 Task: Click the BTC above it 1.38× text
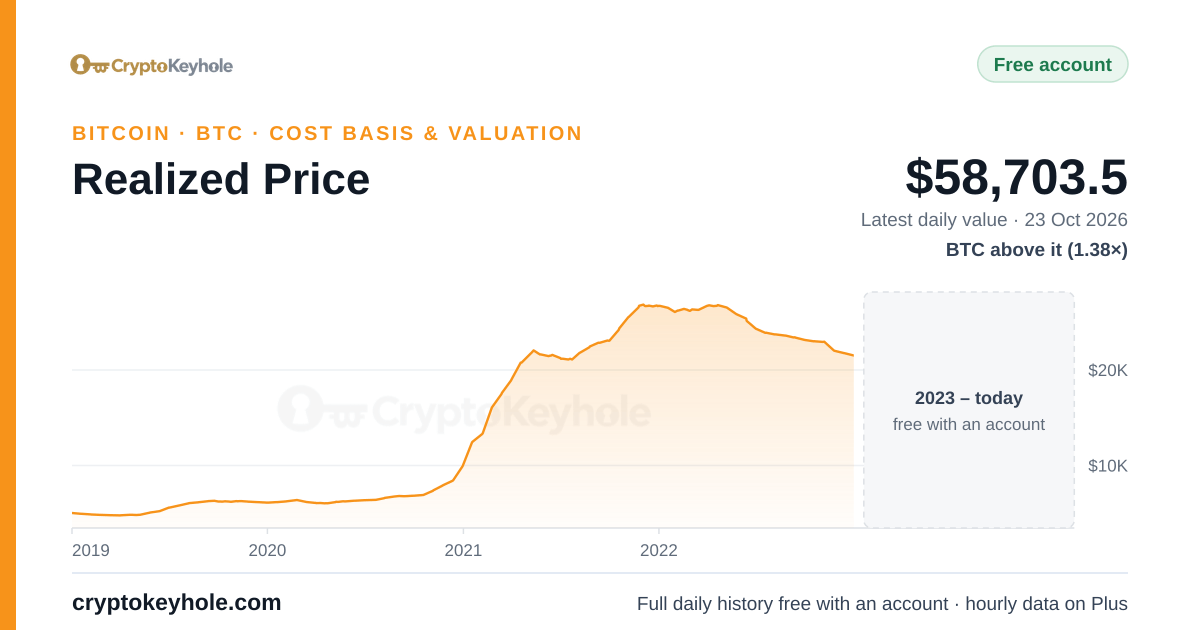1037,250
